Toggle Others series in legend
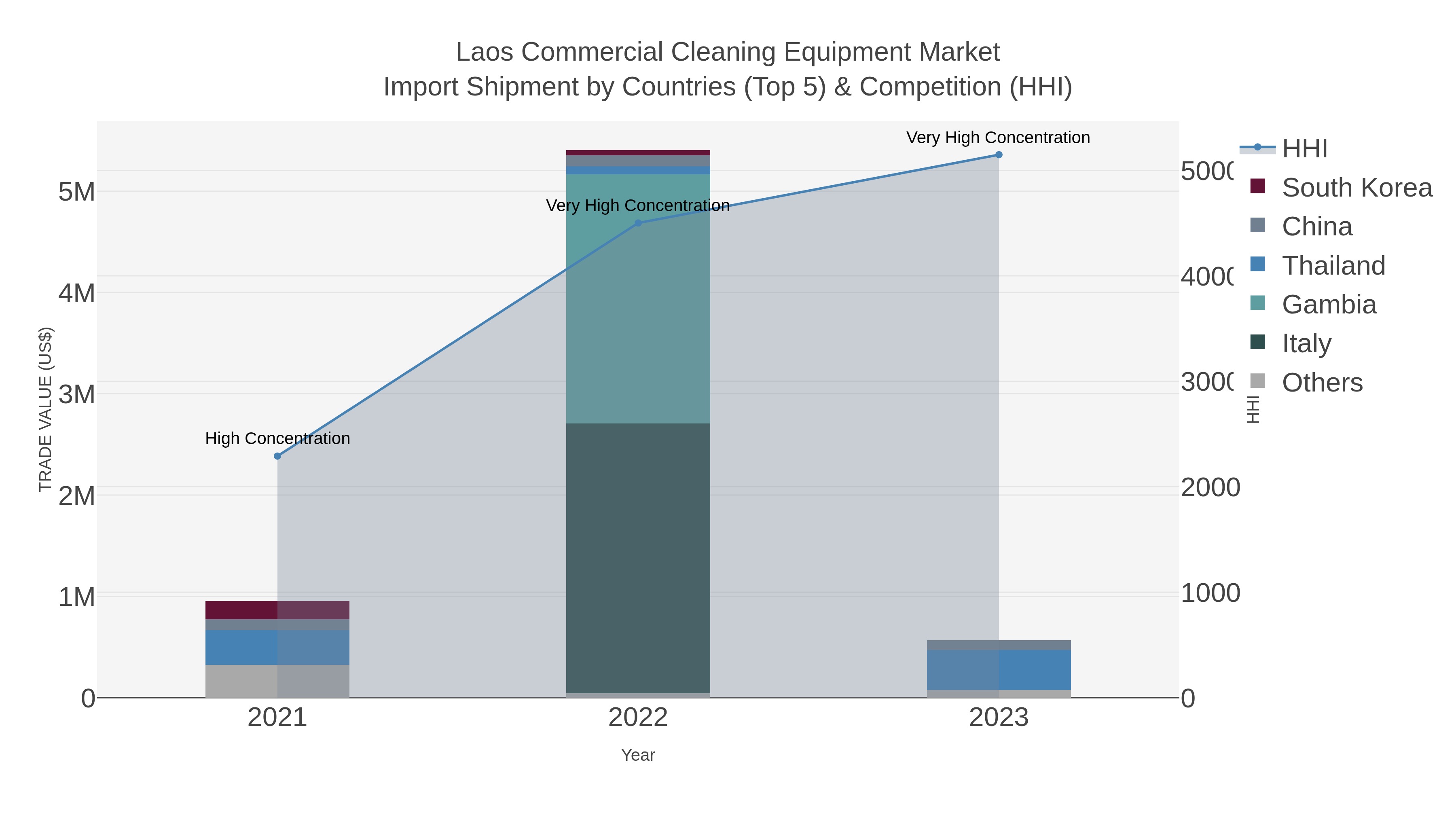Image resolution: width=1456 pixels, height=819 pixels. 1306,382
